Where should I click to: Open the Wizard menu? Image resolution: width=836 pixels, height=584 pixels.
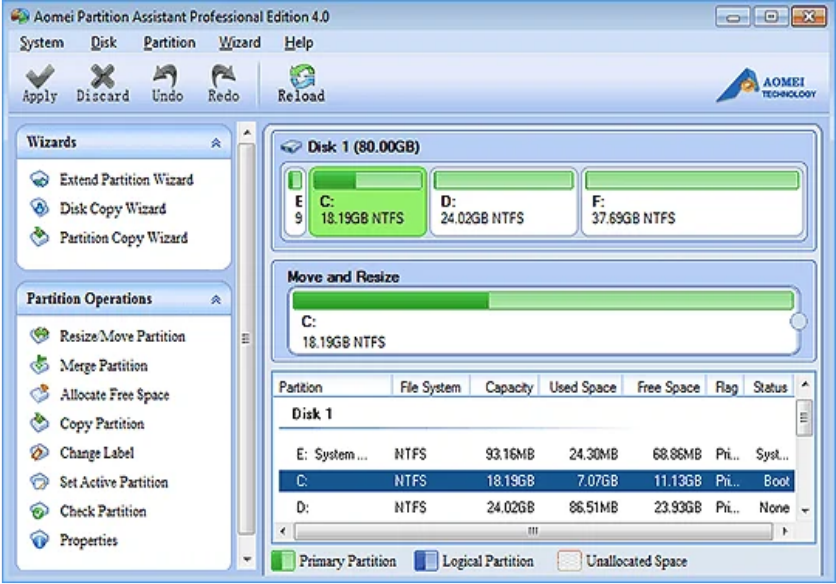(240, 43)
